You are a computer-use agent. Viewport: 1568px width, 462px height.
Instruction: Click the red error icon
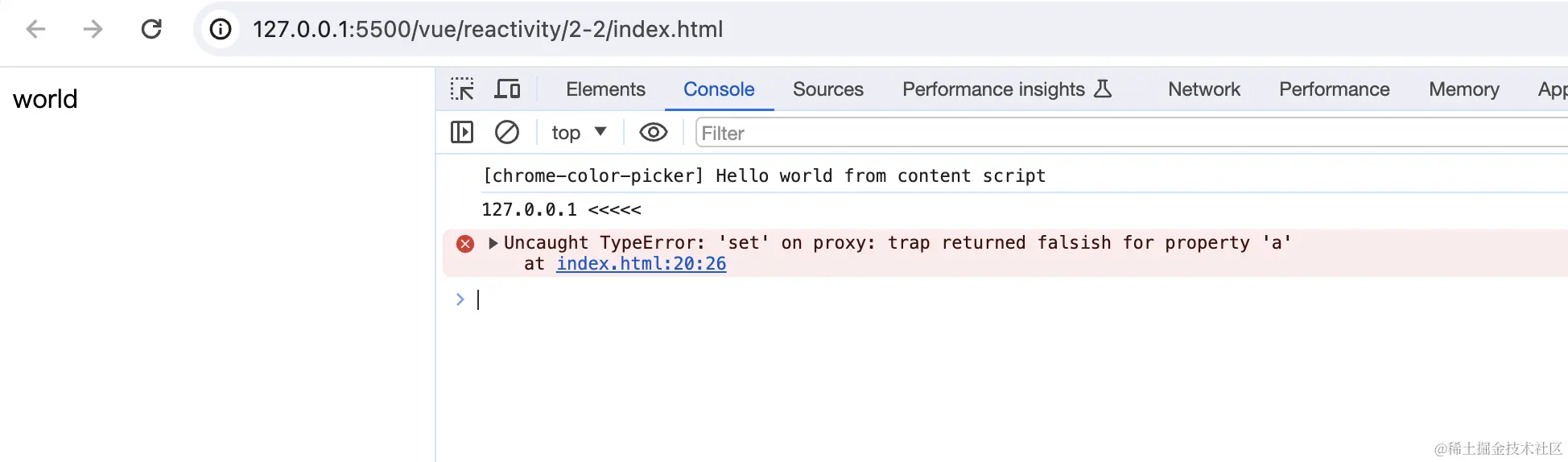[465, 244]
